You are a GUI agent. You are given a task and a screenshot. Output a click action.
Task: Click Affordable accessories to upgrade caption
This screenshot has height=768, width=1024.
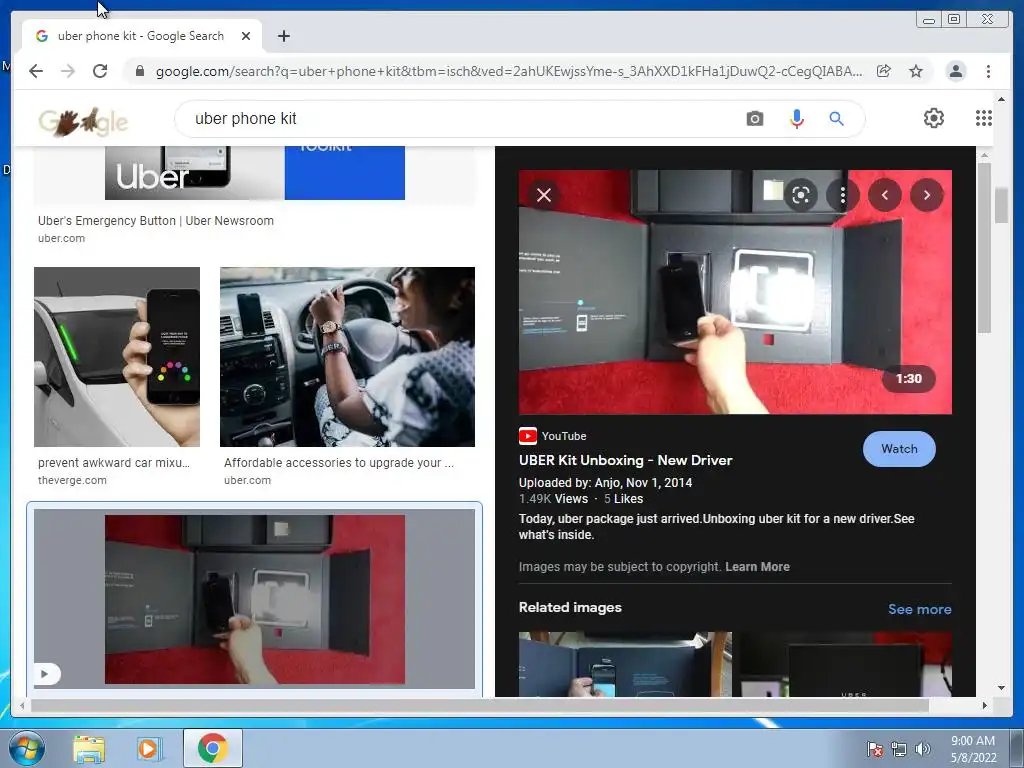pos(338,463)
